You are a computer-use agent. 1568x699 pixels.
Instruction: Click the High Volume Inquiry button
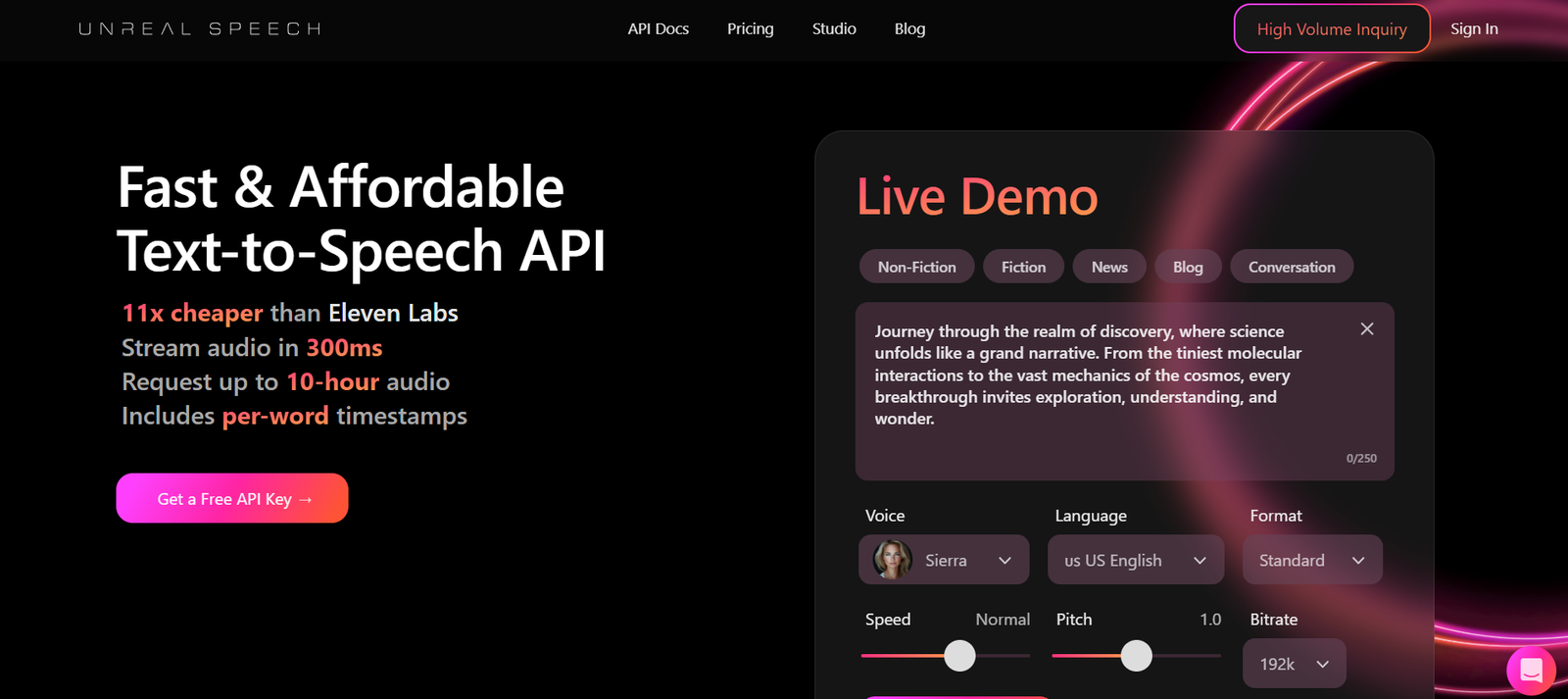(1331, 29)
